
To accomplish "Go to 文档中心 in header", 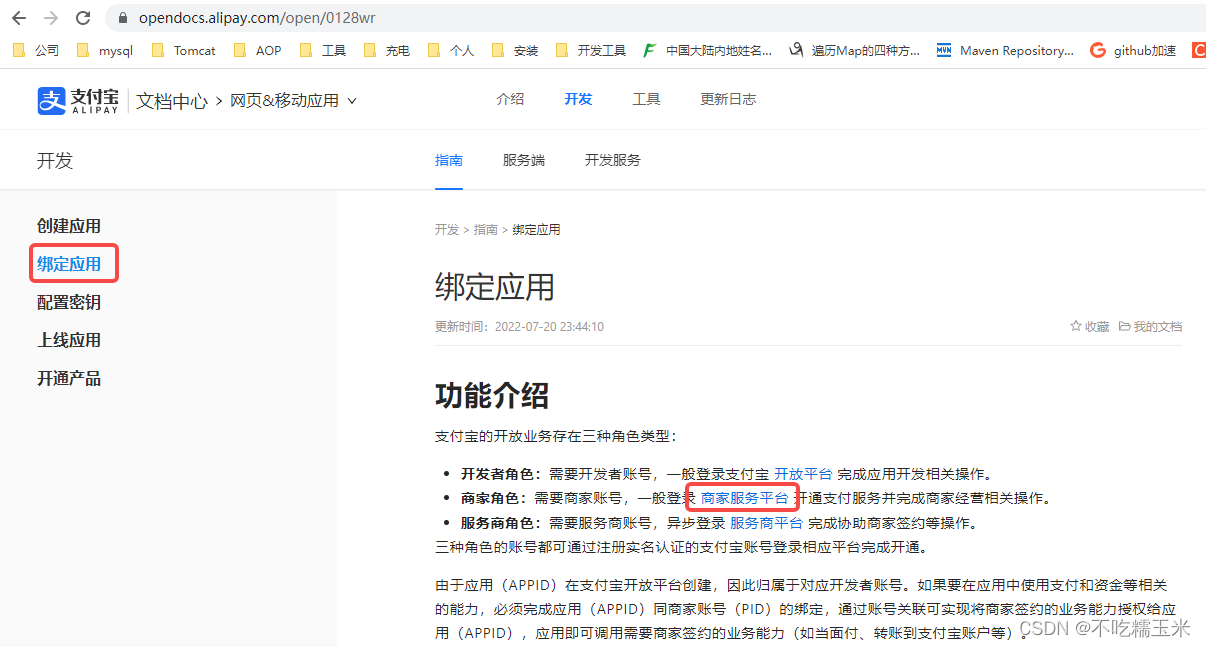I will pyautogui.click(x=172, y=101).
